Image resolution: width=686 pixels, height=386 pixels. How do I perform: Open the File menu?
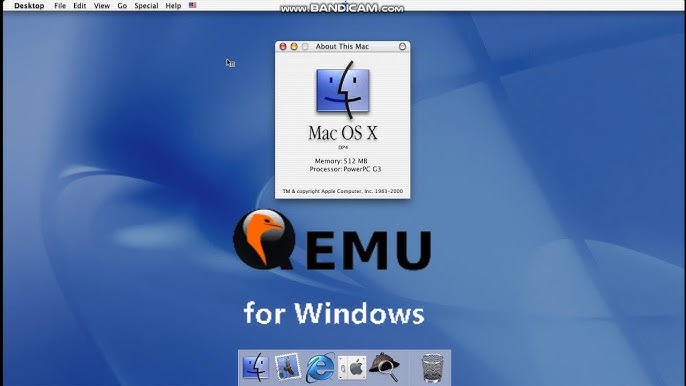click(60, 6)
